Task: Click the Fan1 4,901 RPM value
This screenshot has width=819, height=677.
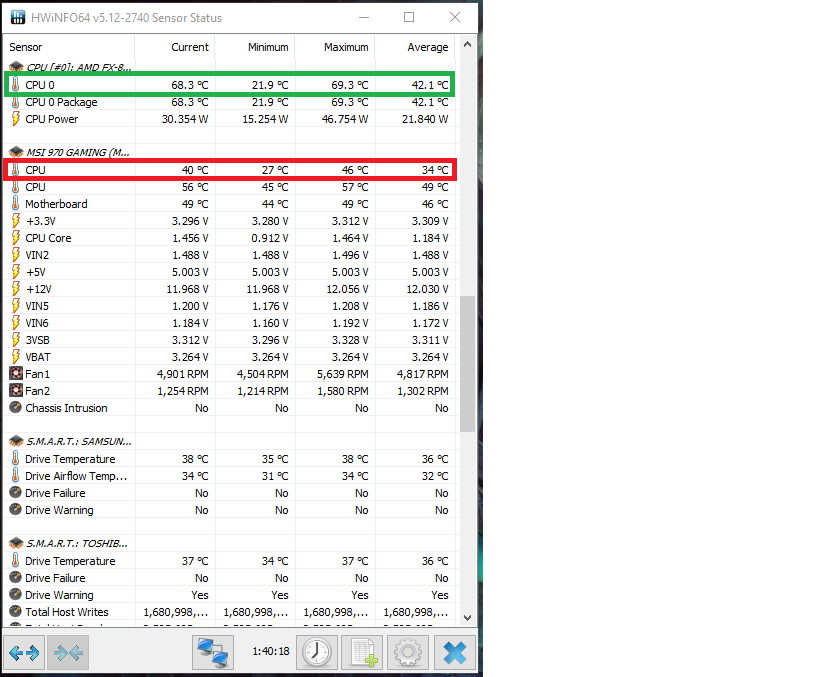Action: point(182,374)
